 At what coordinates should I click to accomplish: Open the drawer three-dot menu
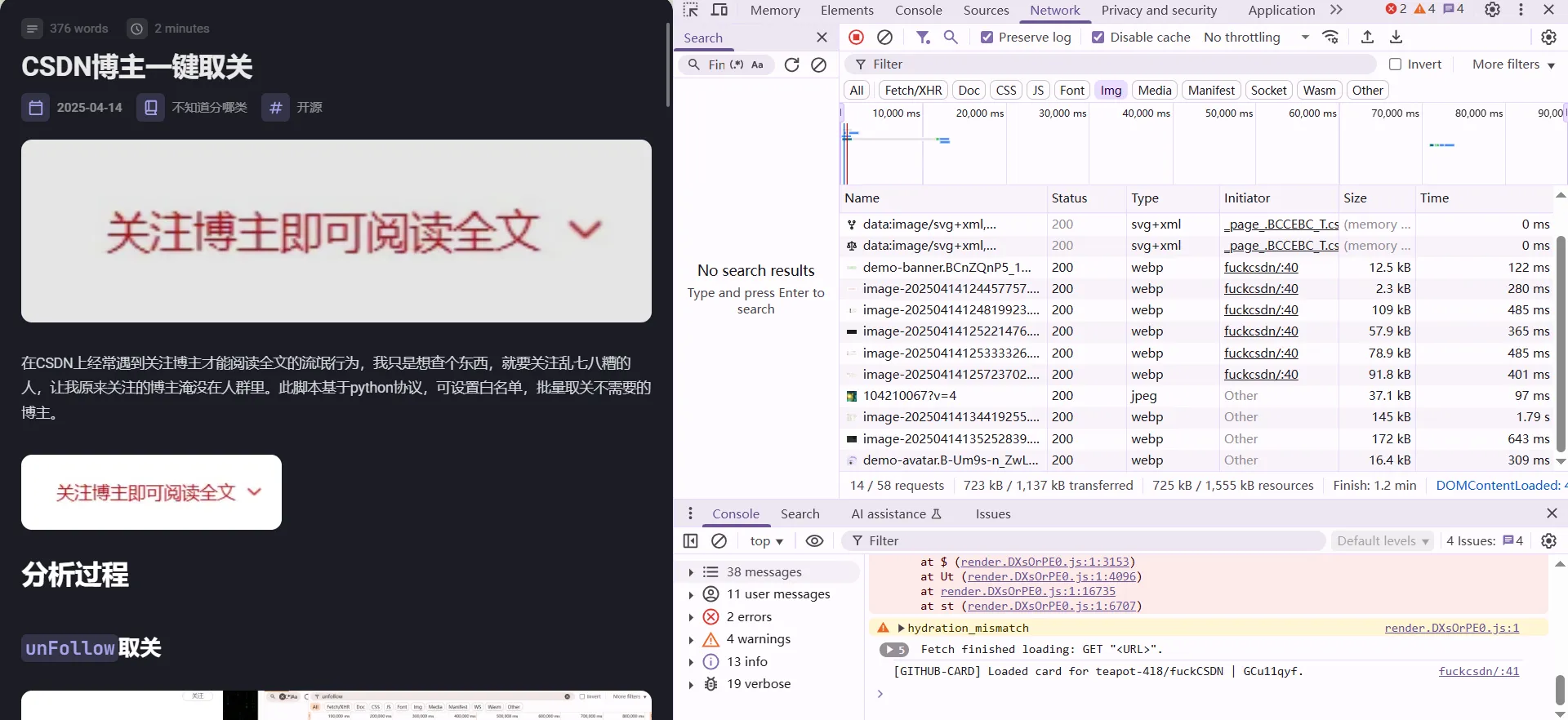[690, 513]
